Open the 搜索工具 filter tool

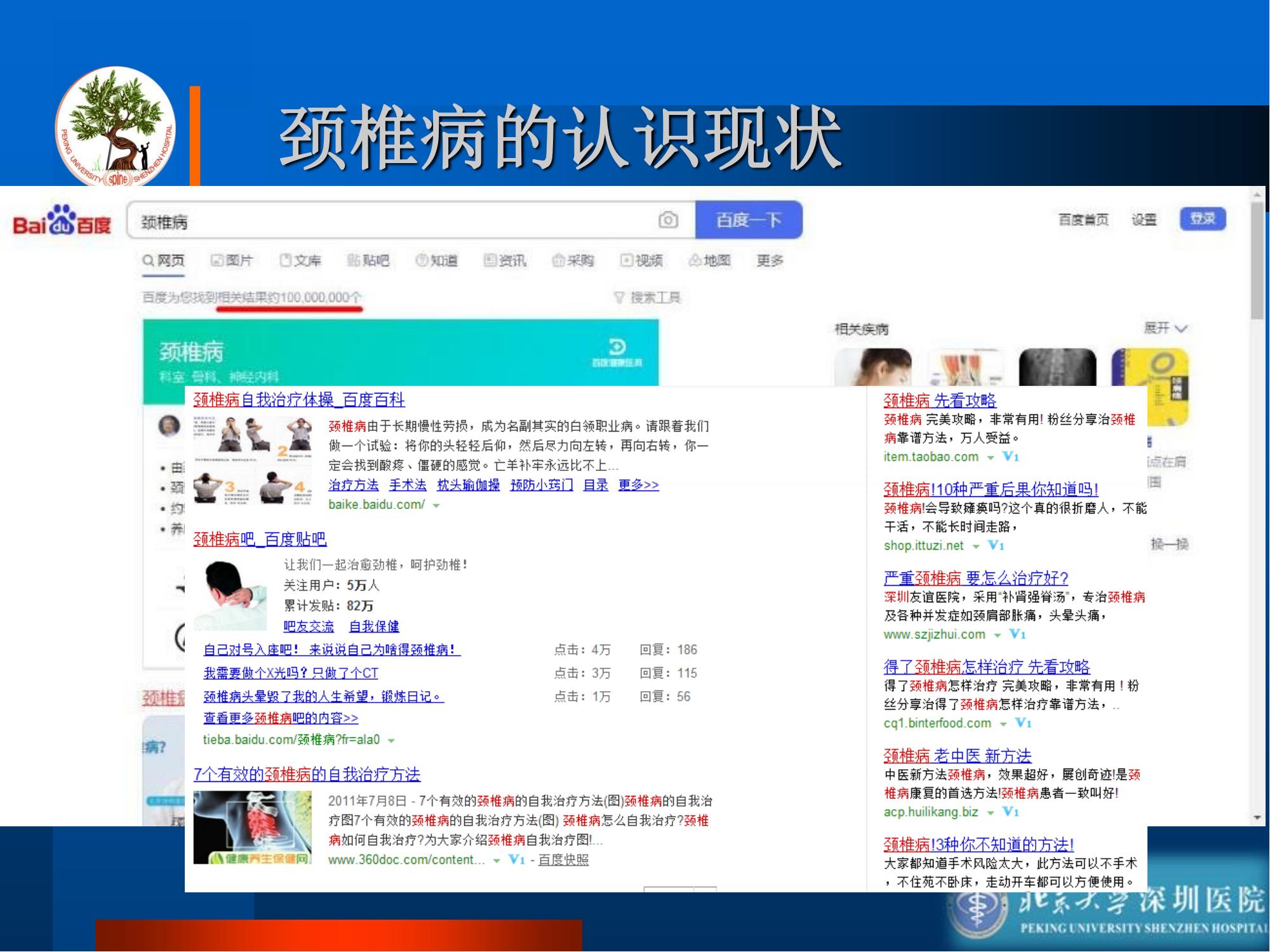click(648, 297)
